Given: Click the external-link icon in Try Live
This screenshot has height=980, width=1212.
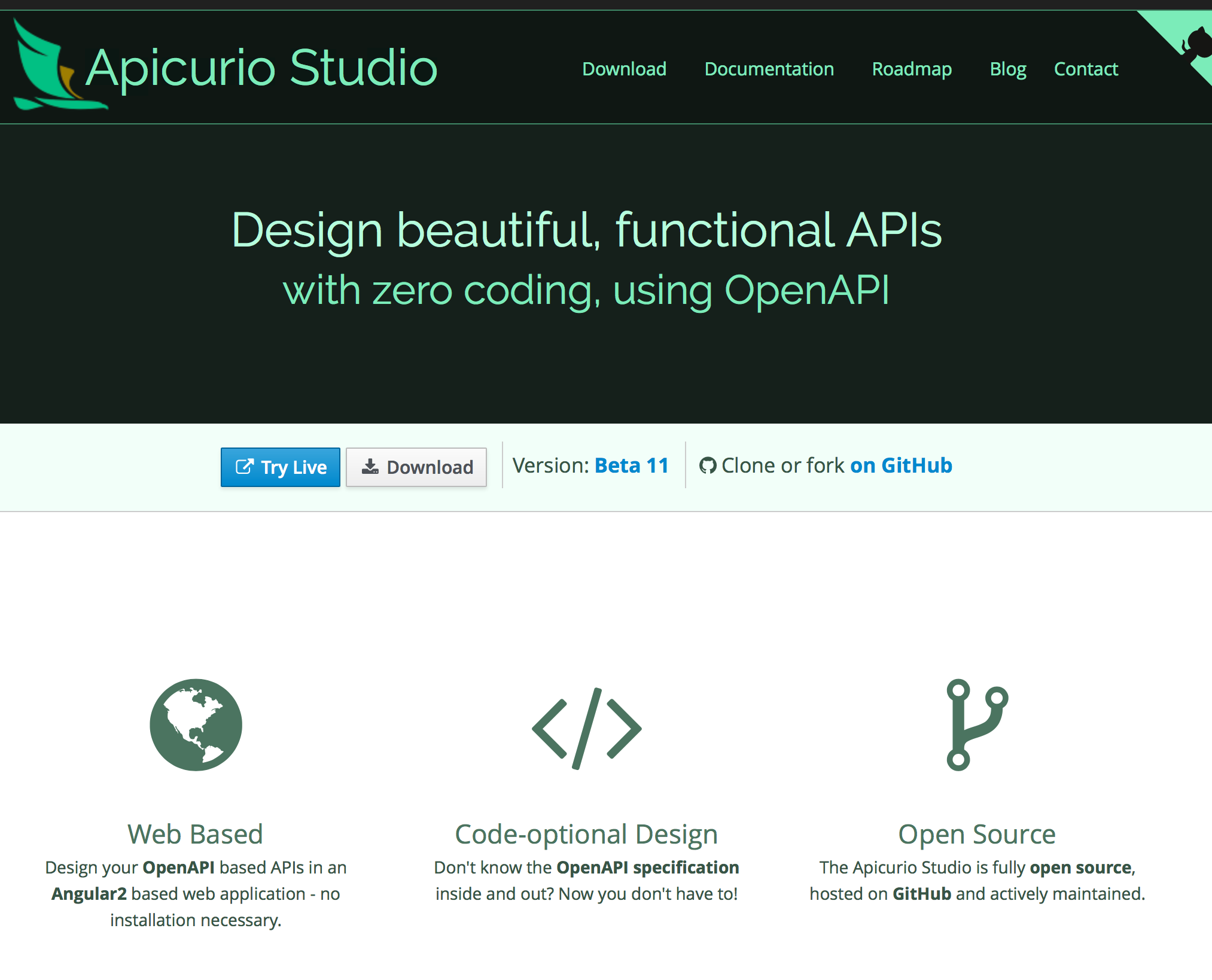Looking at the screenshot, I should pyautogui.click(x=244, y=467).
